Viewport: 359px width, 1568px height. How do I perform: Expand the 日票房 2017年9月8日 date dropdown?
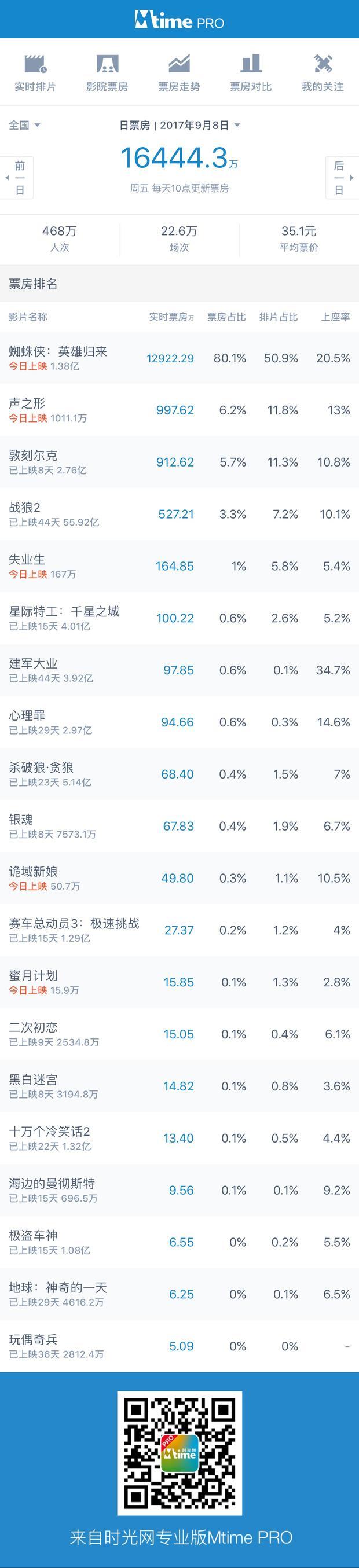(179, 125)
